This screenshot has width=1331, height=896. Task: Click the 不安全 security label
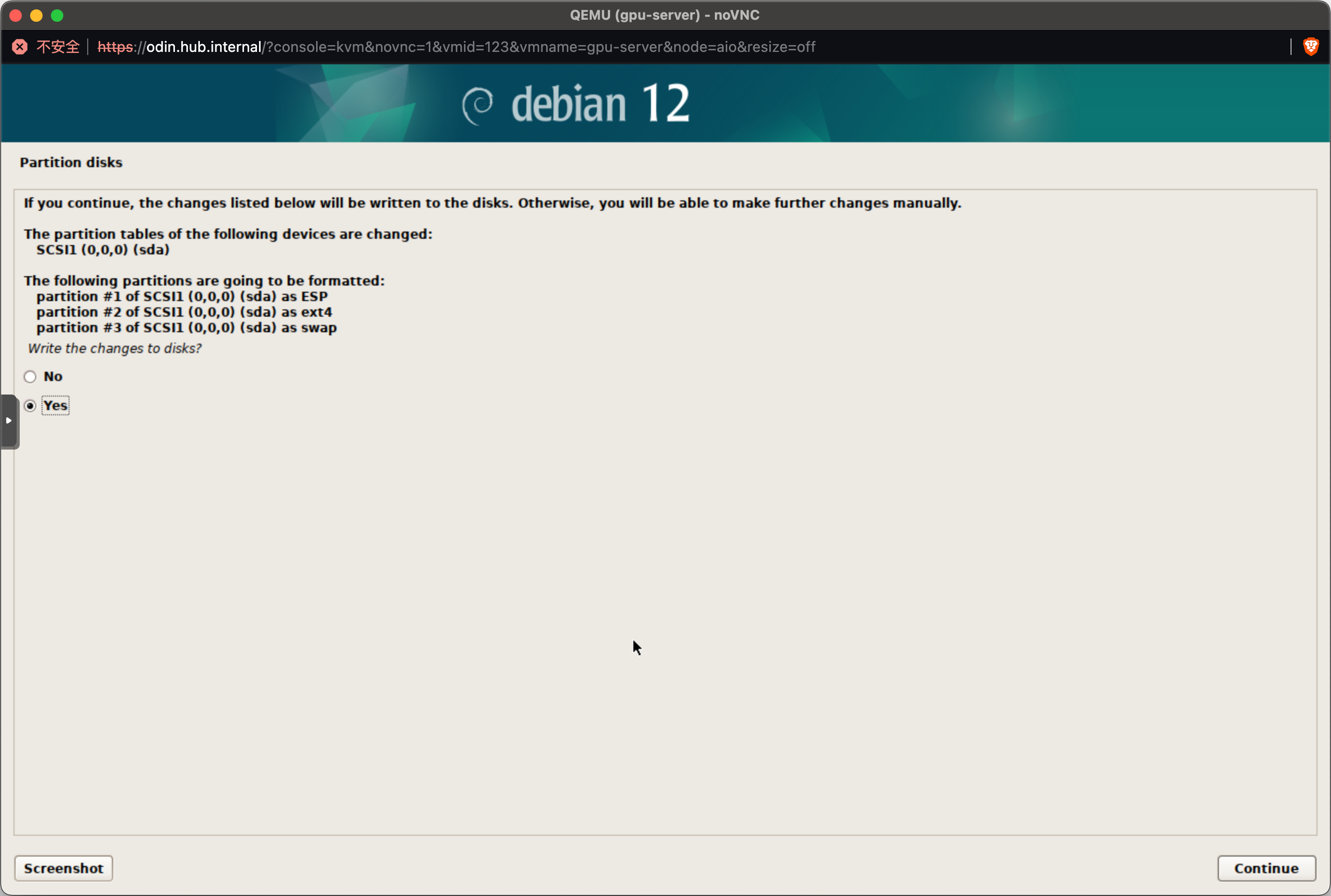point(58,47)
